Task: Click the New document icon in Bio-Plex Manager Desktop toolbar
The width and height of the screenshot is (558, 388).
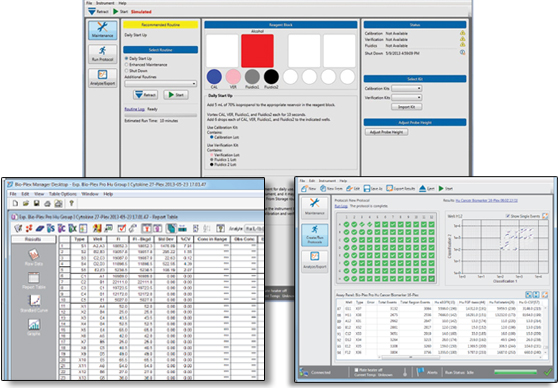Action: (x=15, y=203)
